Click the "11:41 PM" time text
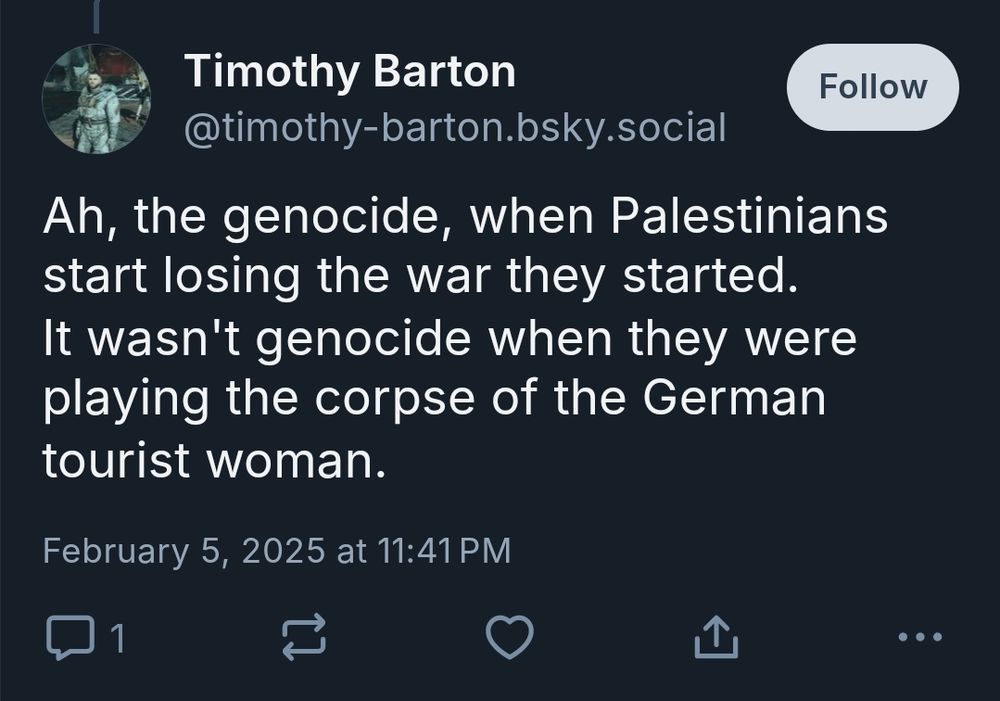This screenshot has height=701, width=1000. click(443, 550)
